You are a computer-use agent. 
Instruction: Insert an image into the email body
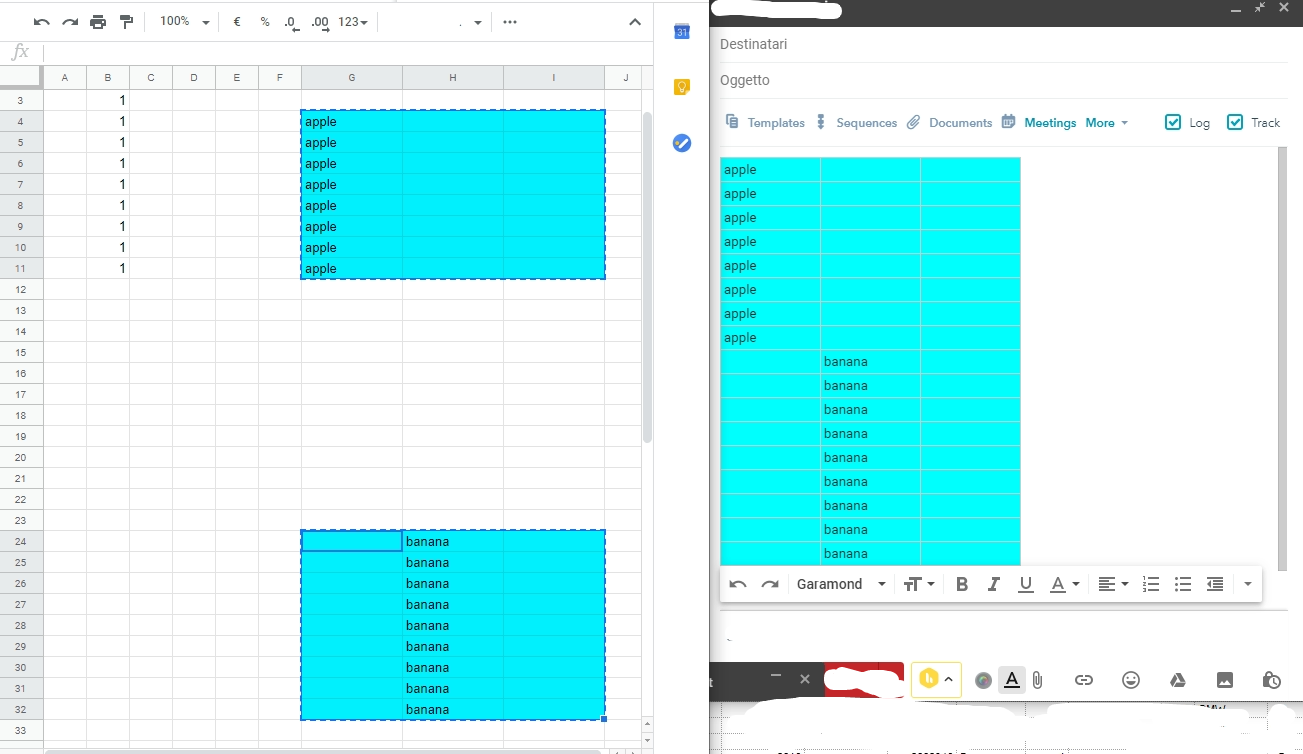[x=1224, y=680]
